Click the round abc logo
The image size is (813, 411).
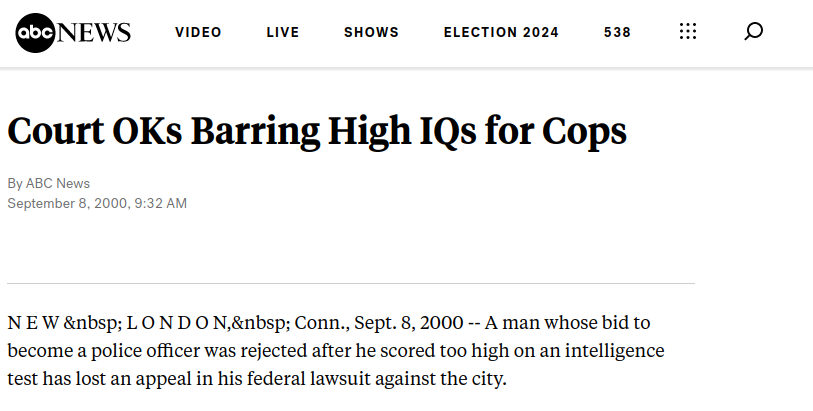[x=35, y=33]
